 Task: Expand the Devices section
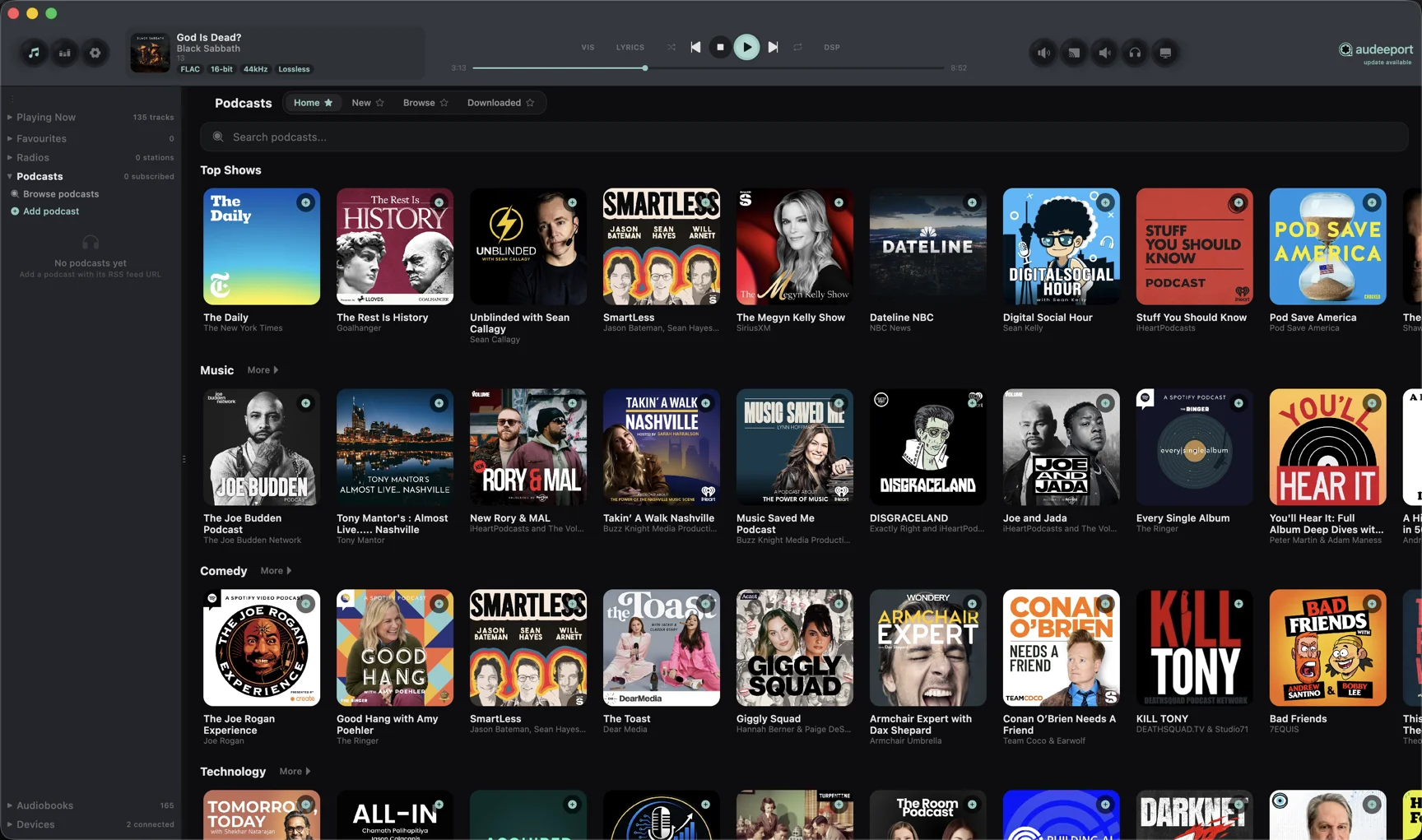[10, 824]
